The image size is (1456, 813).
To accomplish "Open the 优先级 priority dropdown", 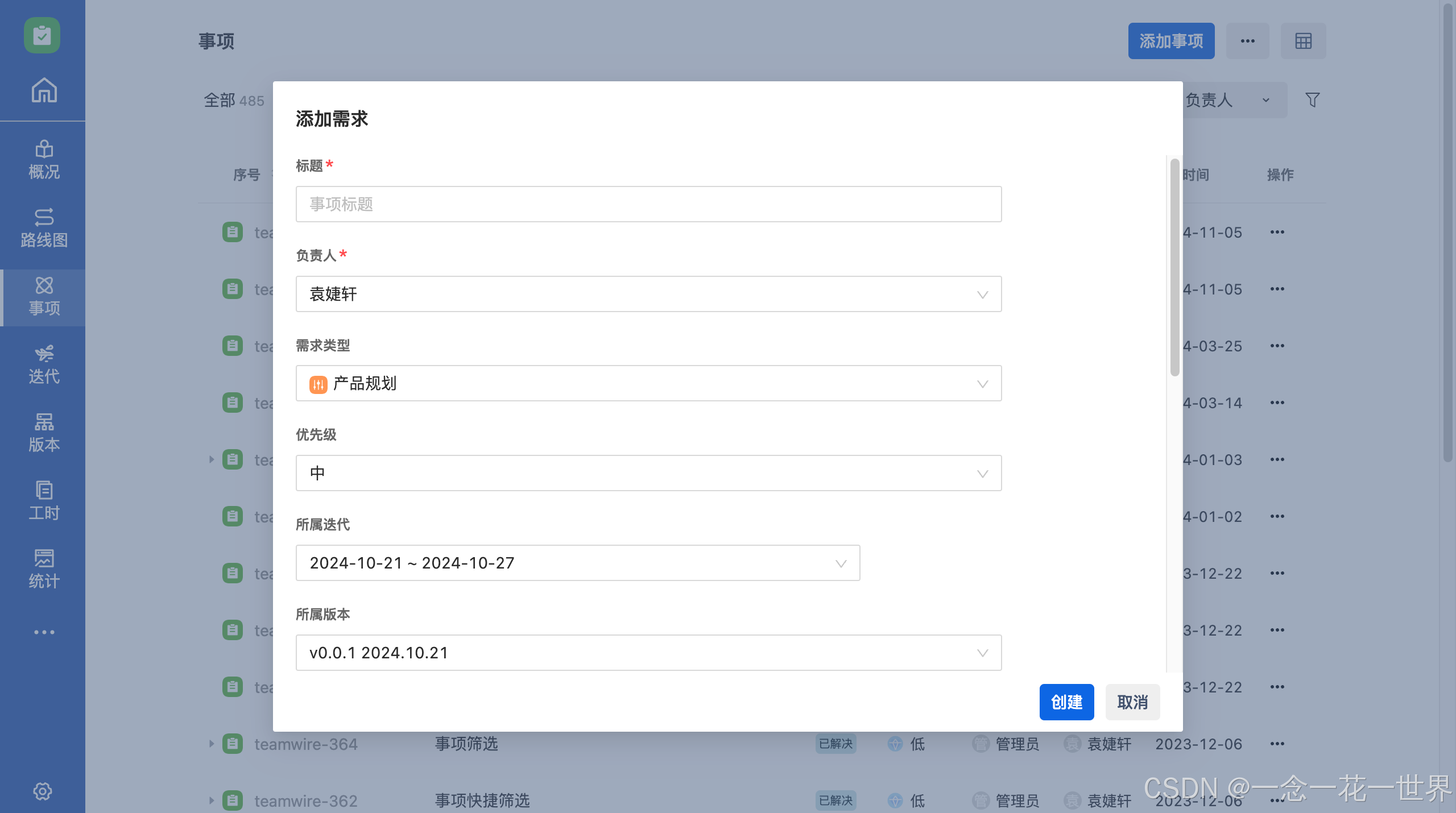I will coord(648,473).
